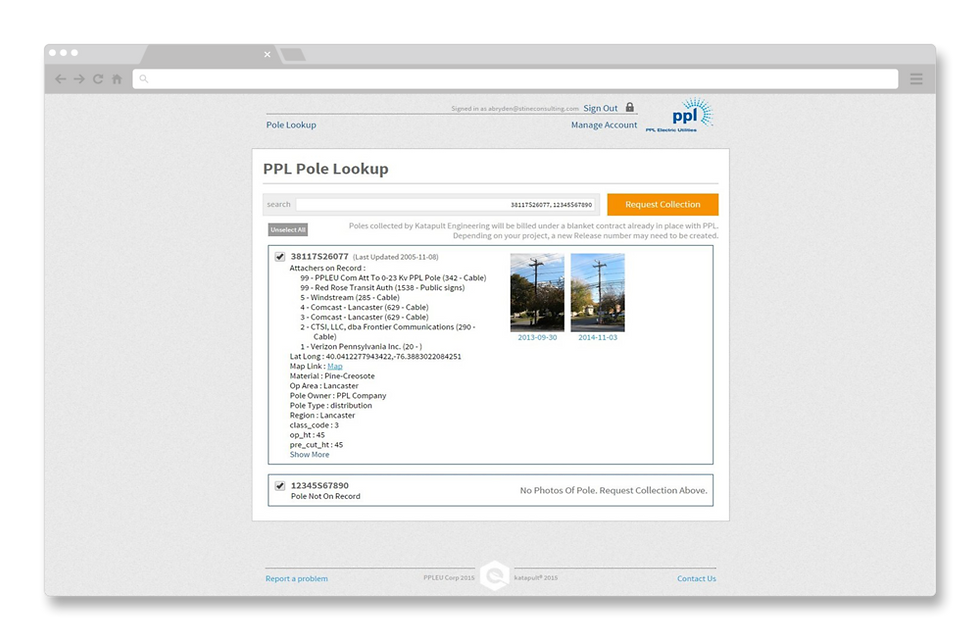Click the 'No Photos Of Pole' message
Viewport: 980px width, 644px height.
614,491
